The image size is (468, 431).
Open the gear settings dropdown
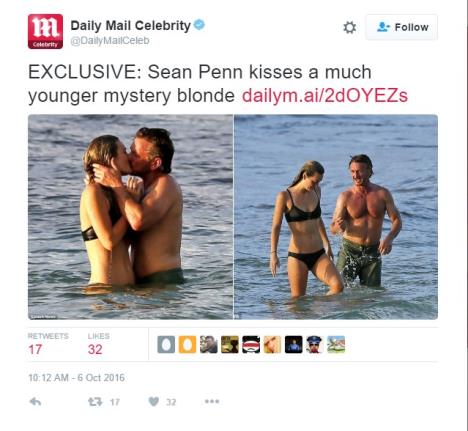[x=349, y=27]
